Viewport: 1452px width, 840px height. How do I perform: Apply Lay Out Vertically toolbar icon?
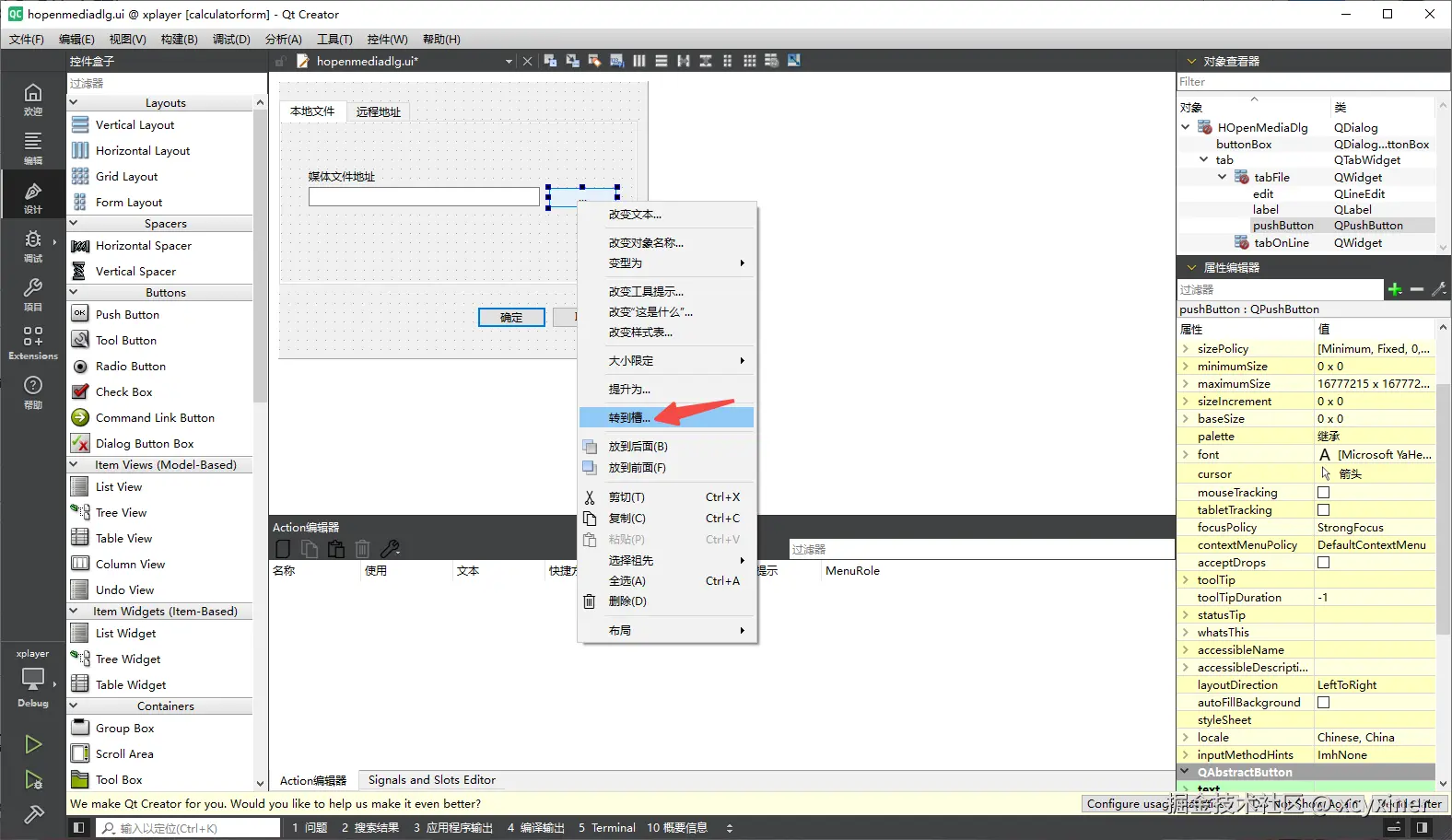661,61
